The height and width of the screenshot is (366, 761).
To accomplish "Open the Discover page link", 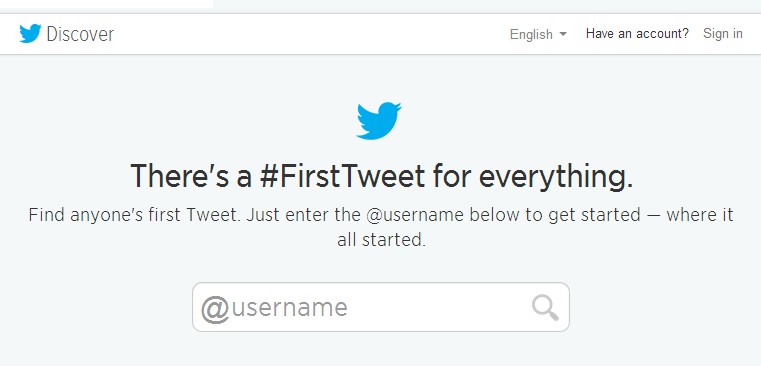I will (x=80, y=34).
